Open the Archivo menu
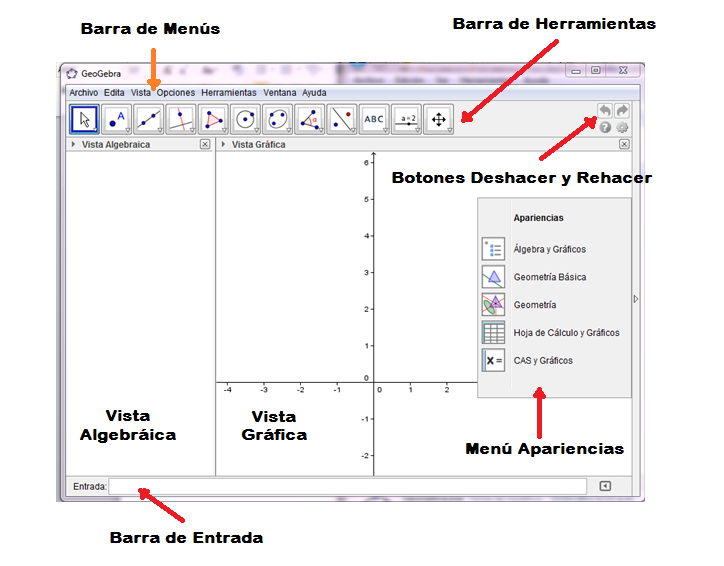The image size is (724, 566). tap(84, 93)
